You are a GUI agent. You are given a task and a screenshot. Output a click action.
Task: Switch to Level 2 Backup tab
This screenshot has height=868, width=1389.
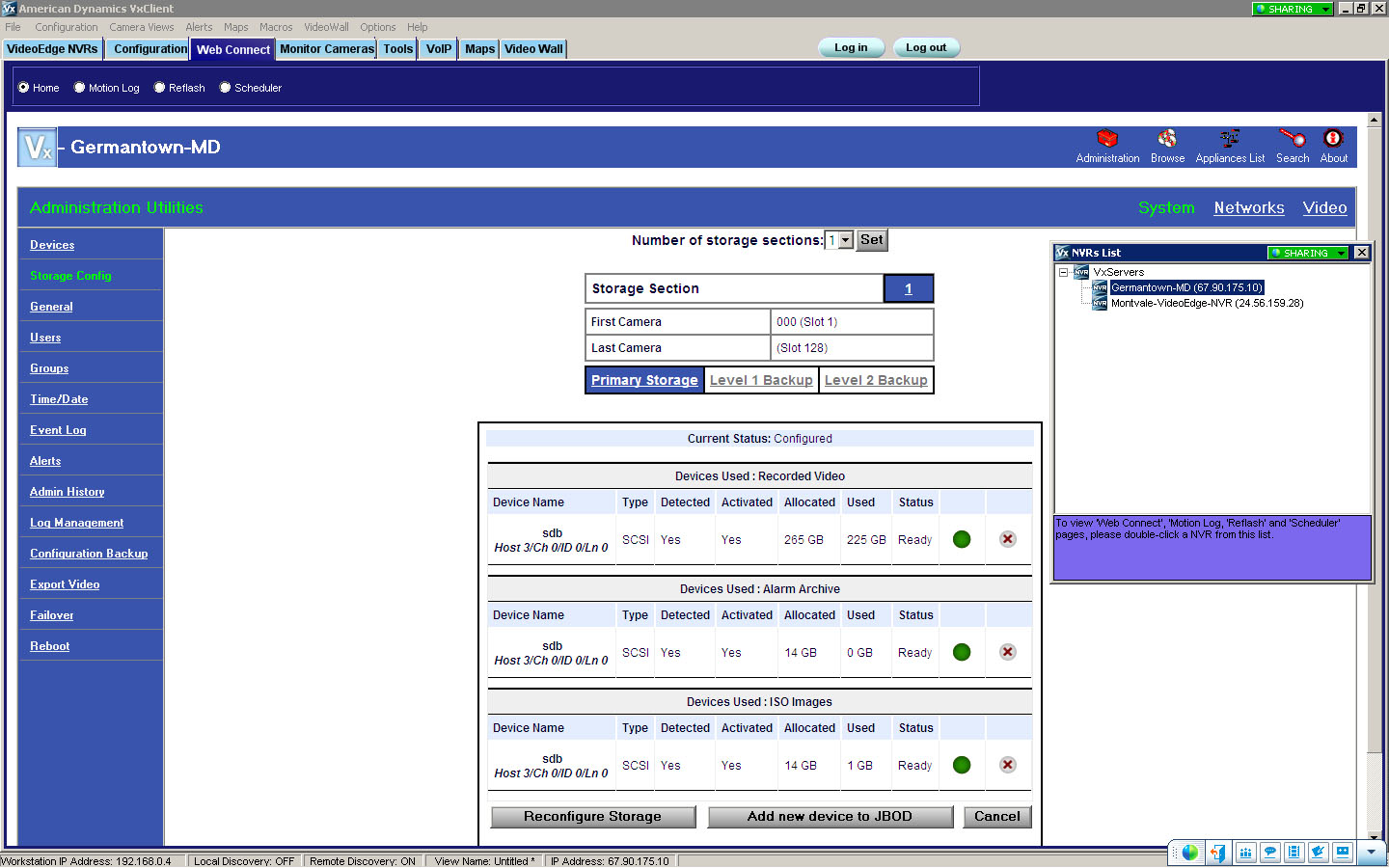876,380
